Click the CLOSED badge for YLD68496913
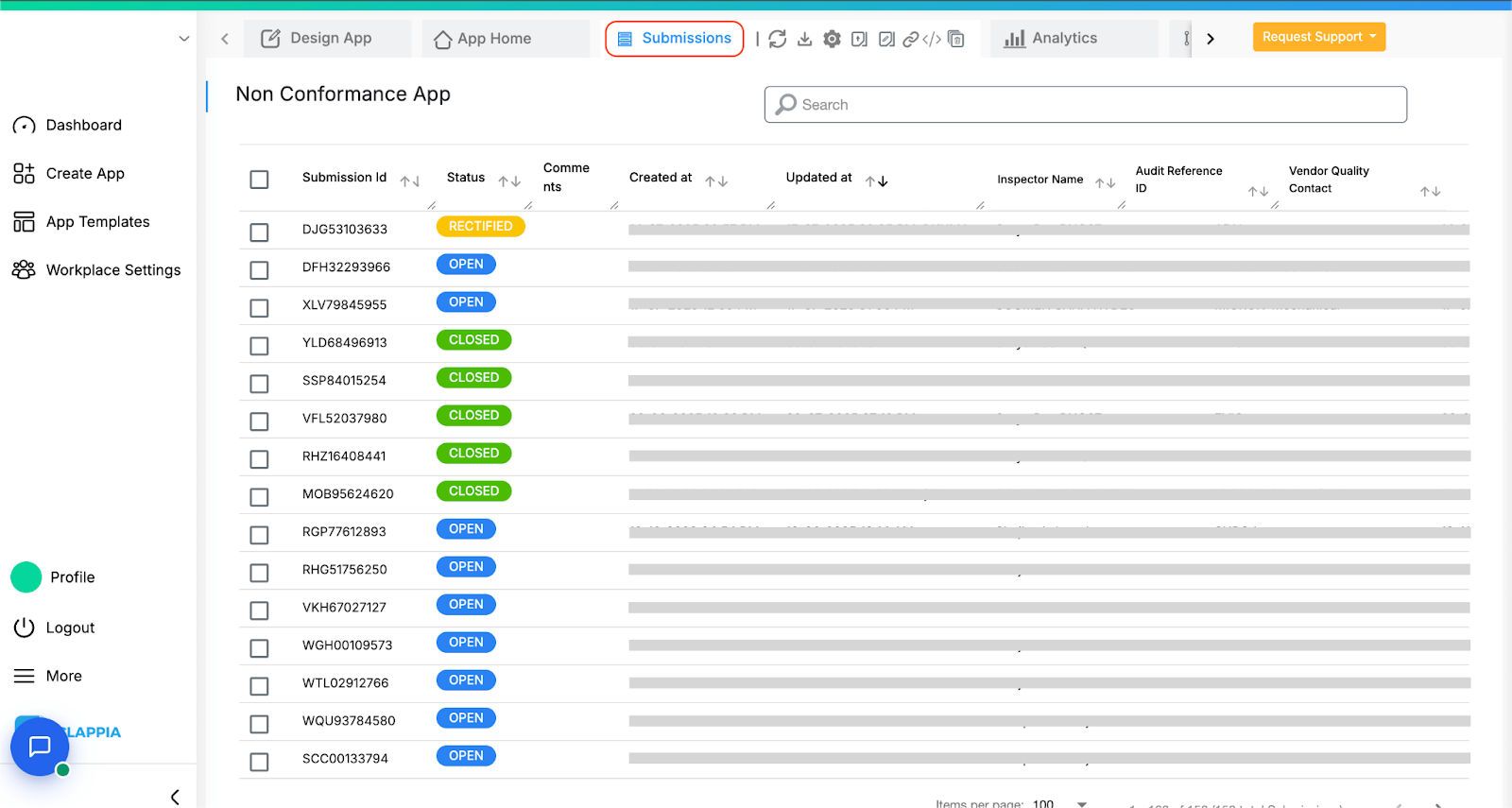 [473, 340]
